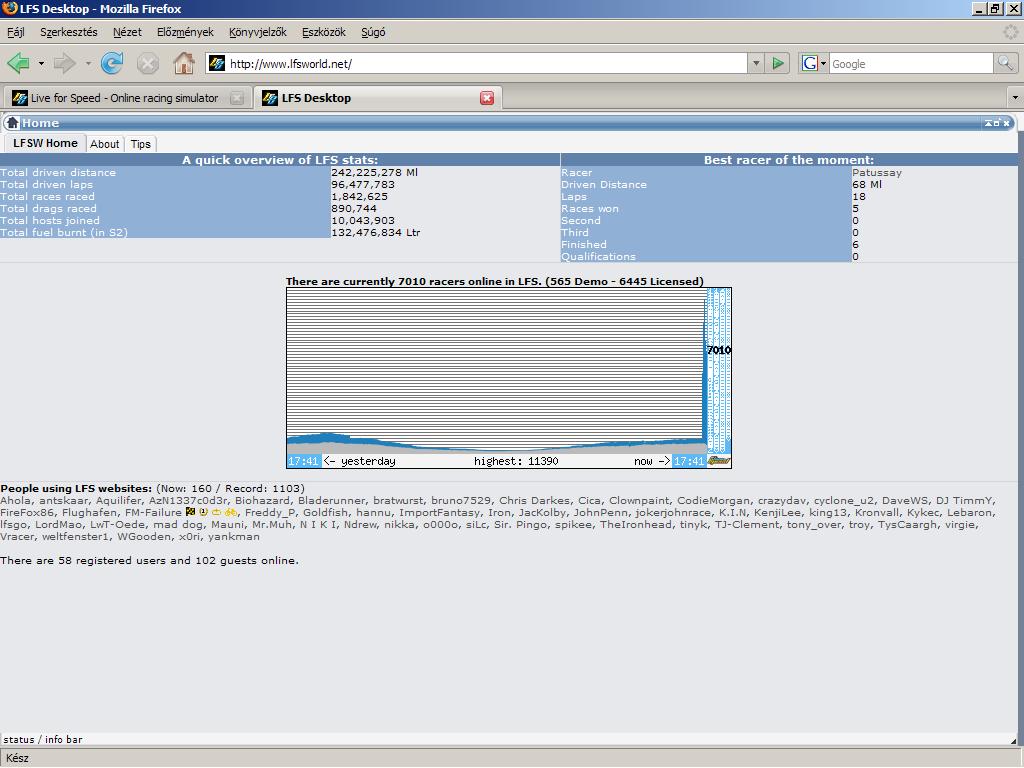Close the LFS Desktop tab

487,98
